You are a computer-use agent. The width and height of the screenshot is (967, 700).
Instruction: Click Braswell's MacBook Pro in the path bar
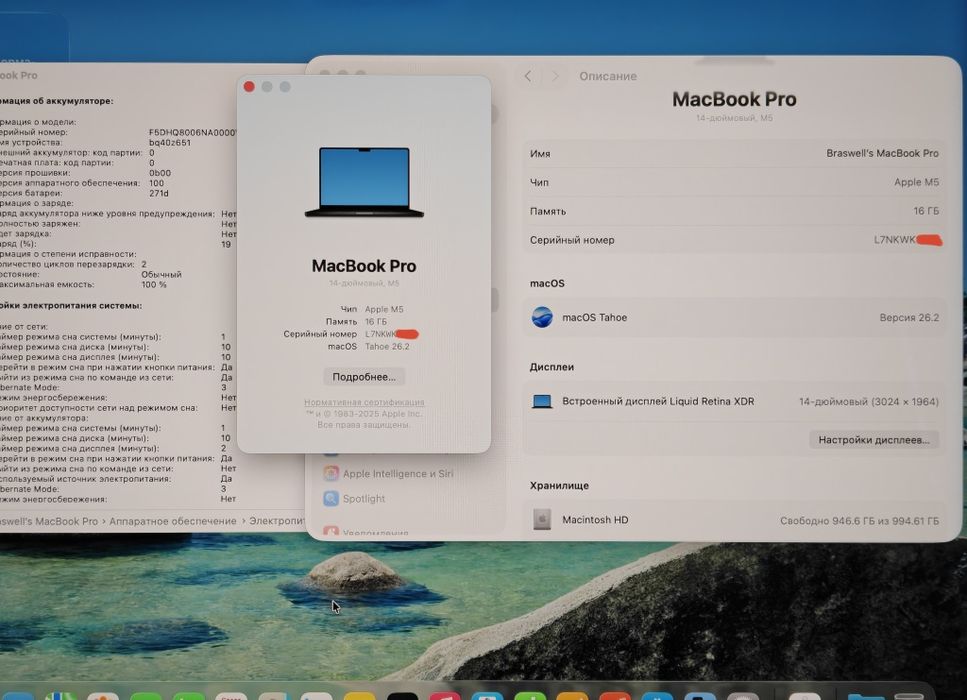(x=49, y=521)
